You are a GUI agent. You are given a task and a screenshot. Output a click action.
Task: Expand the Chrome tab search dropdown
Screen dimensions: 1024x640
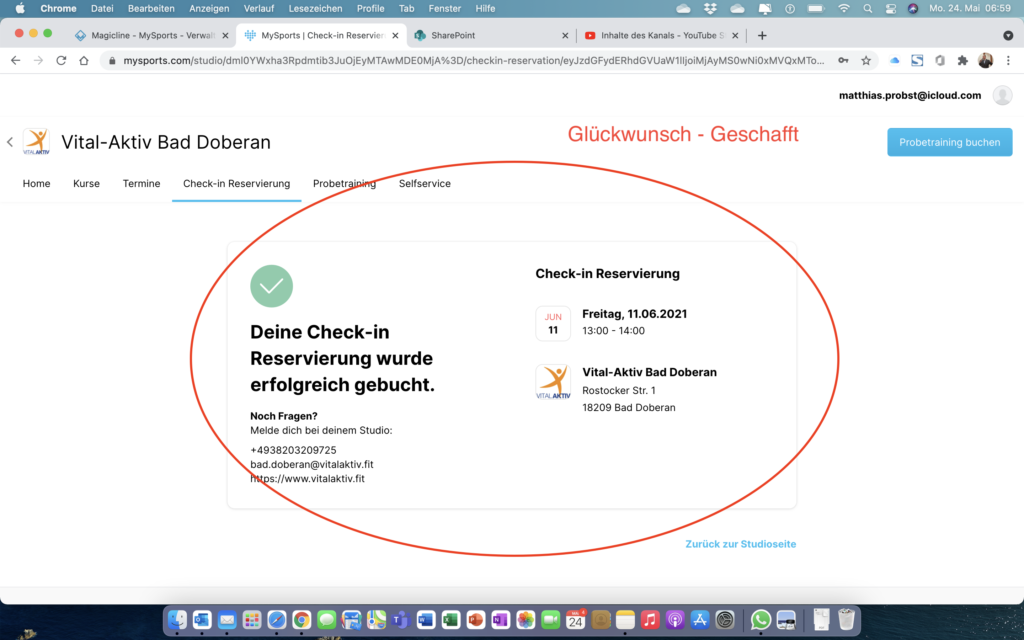pyautogui.click(x=1008, y=35)
